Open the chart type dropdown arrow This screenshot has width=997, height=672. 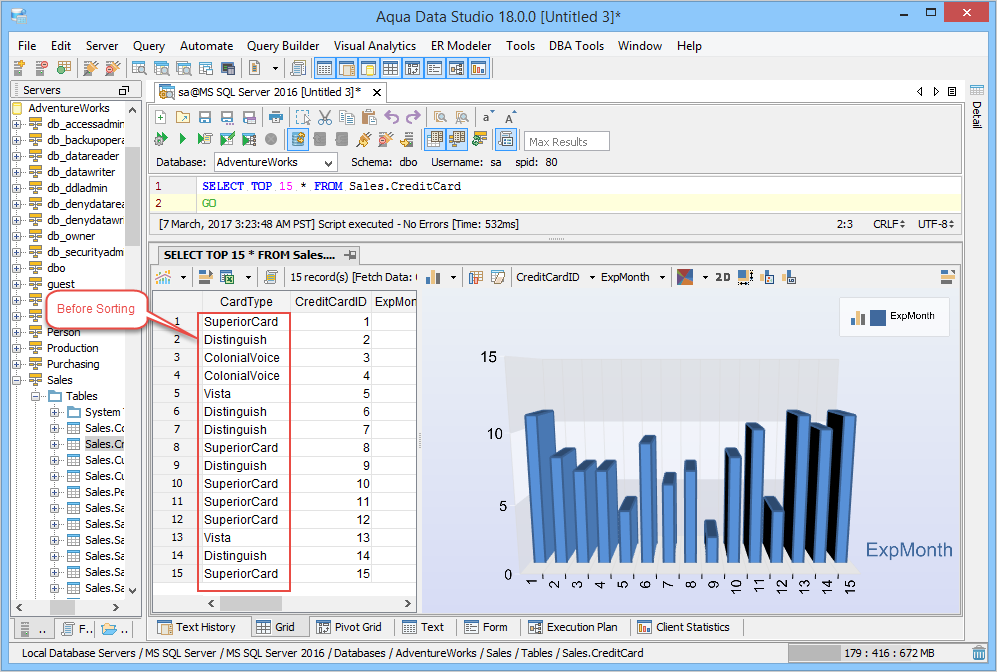click(453, 277)
